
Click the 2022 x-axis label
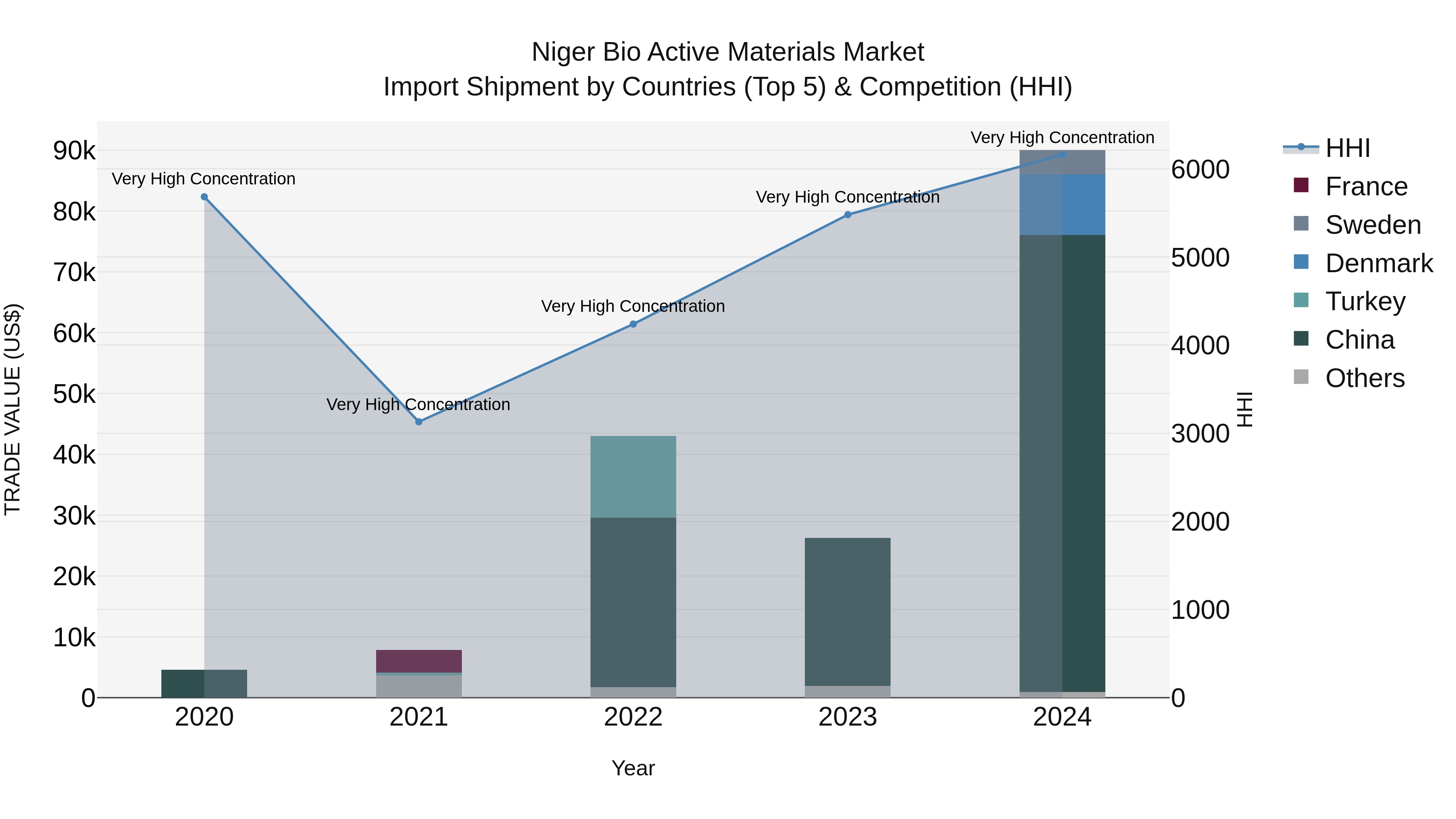(633, 717)
